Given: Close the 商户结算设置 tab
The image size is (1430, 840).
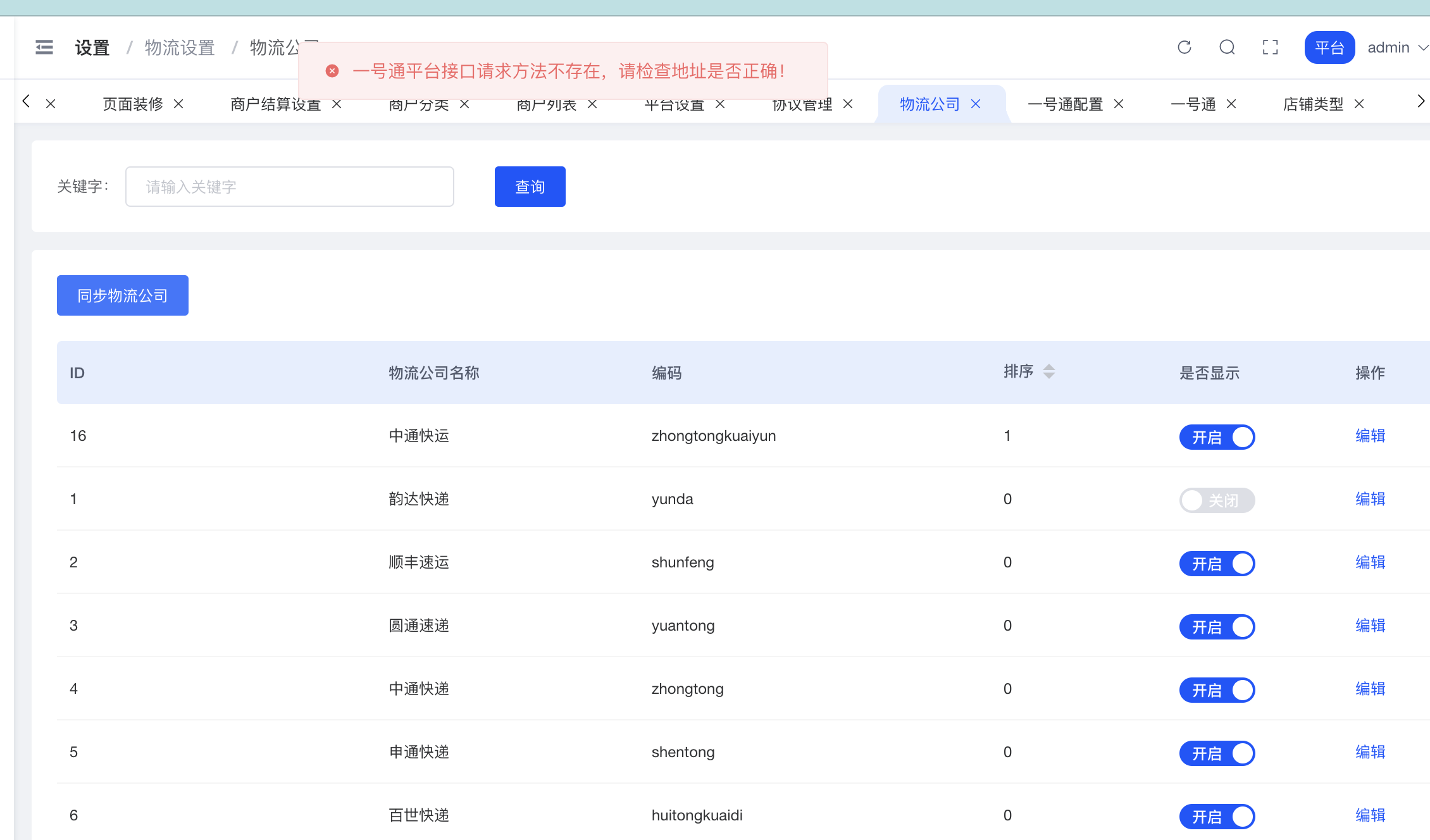Looking at the screenshot, I should click(x=337, y=104).
